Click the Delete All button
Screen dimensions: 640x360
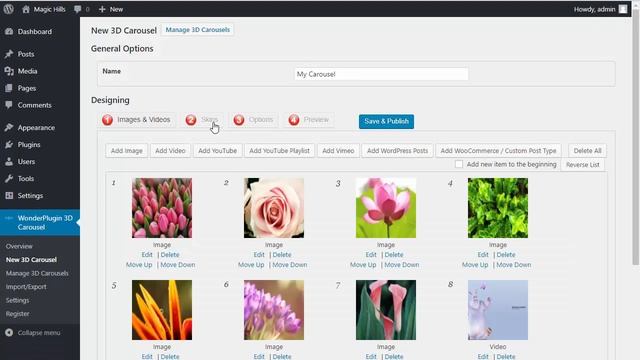(587, 151)
